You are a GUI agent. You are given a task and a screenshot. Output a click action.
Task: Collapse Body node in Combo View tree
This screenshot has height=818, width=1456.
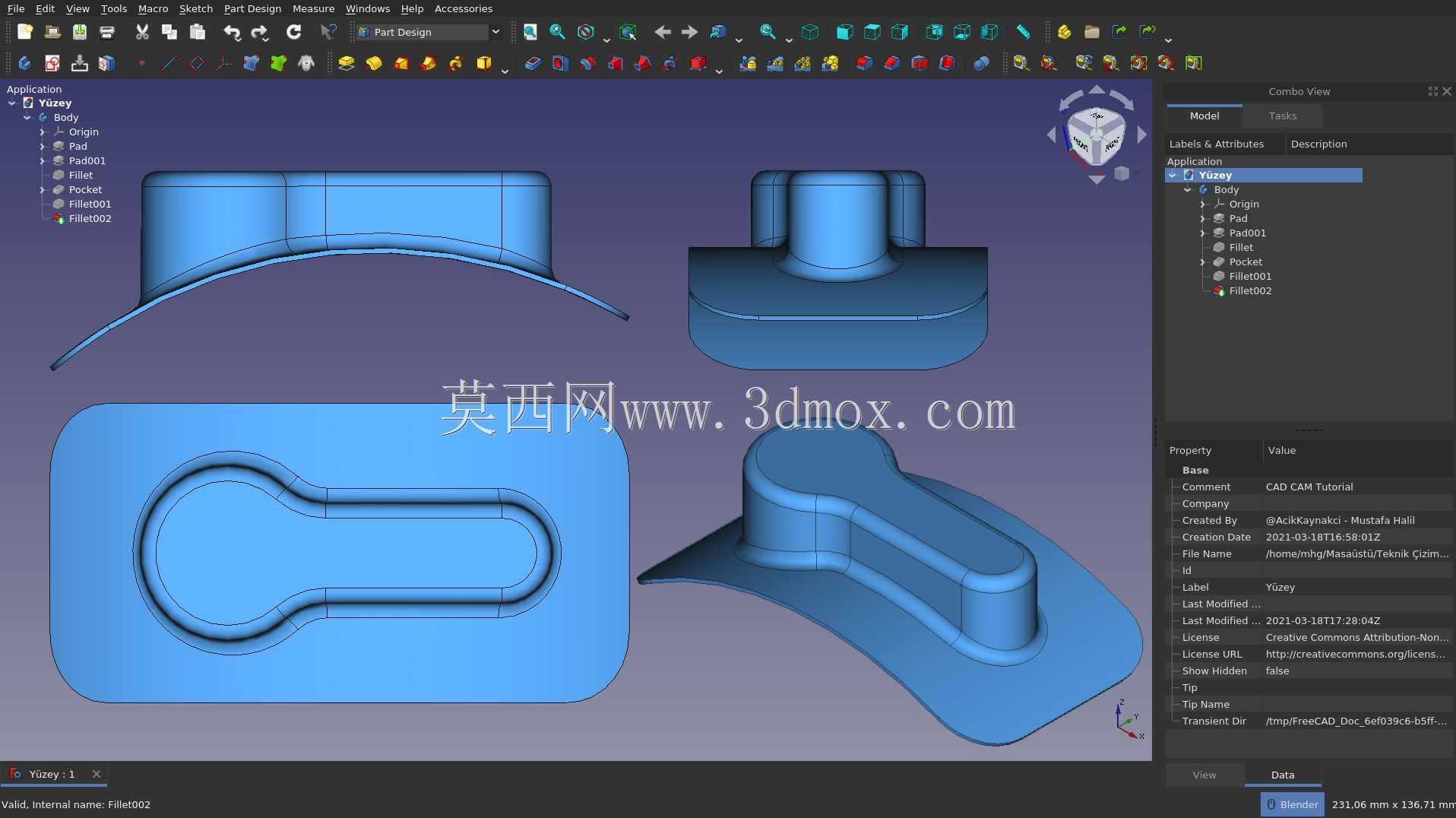pos(1188,190)
